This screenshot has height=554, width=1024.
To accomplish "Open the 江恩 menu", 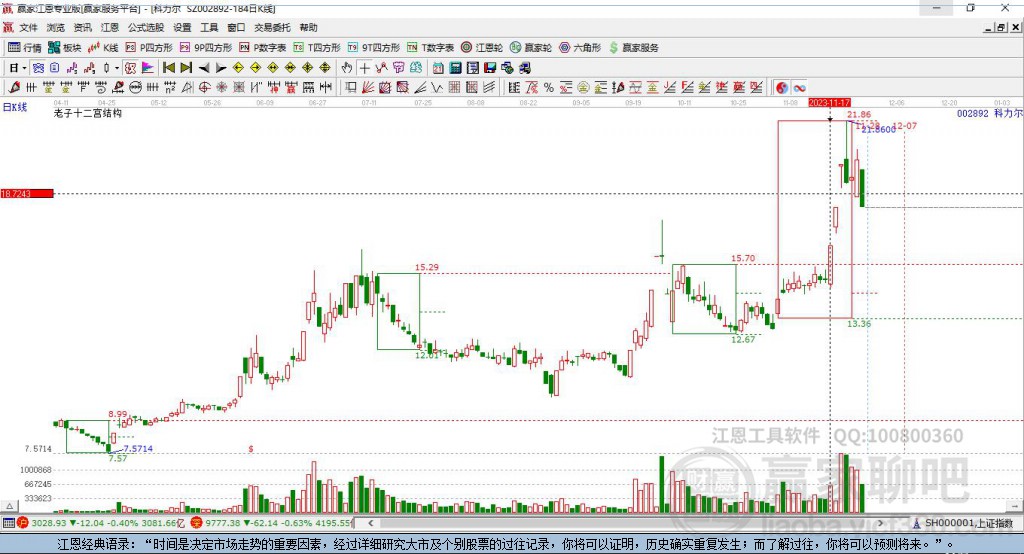I will click(x=110, y=27).
